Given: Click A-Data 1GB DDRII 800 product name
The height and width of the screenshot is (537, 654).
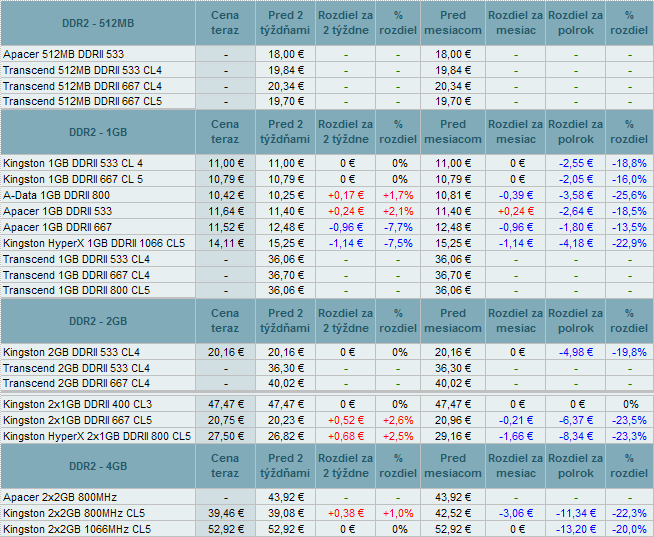Looking at the screenshot, I should 56,195.
